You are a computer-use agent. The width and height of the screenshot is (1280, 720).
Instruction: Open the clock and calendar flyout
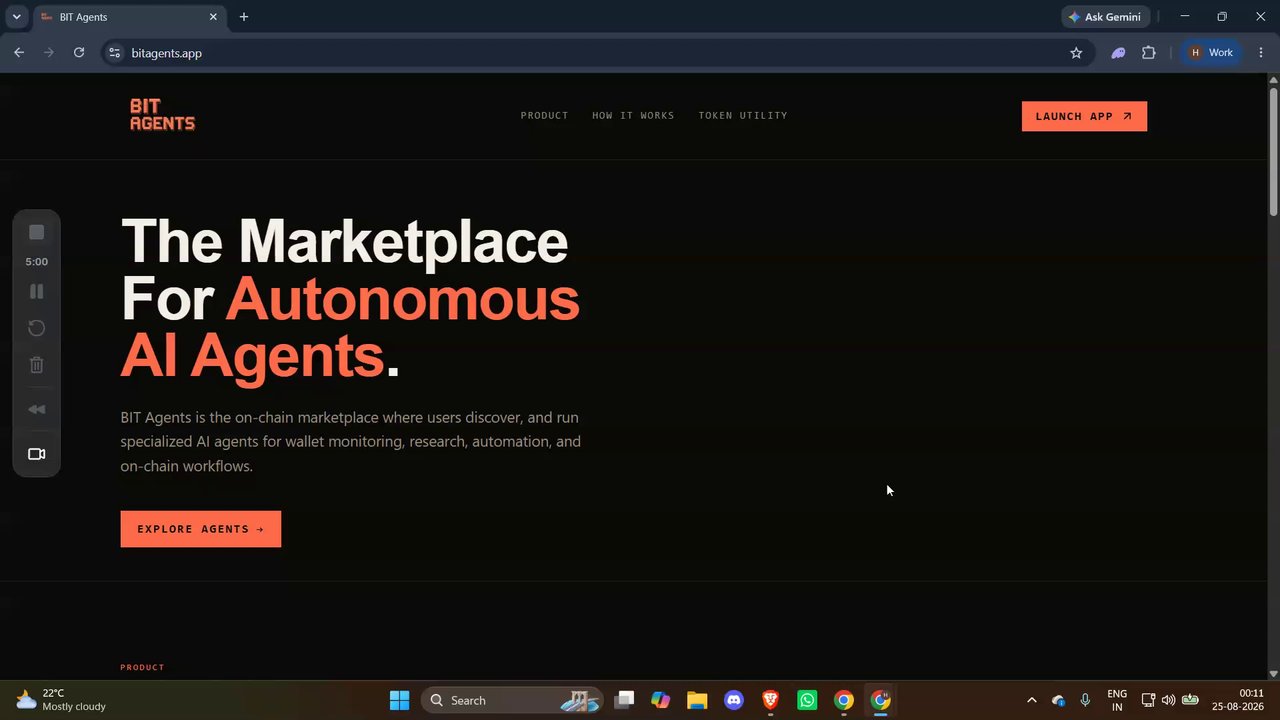coord(1238,700)
